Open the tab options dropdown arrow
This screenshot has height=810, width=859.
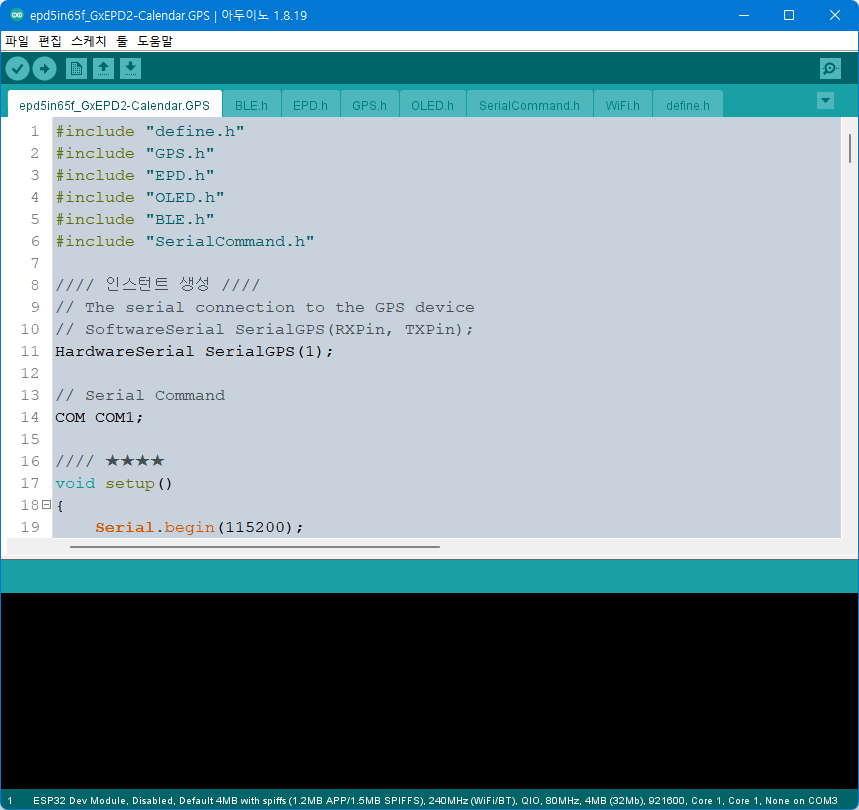[x=826, y=101]
